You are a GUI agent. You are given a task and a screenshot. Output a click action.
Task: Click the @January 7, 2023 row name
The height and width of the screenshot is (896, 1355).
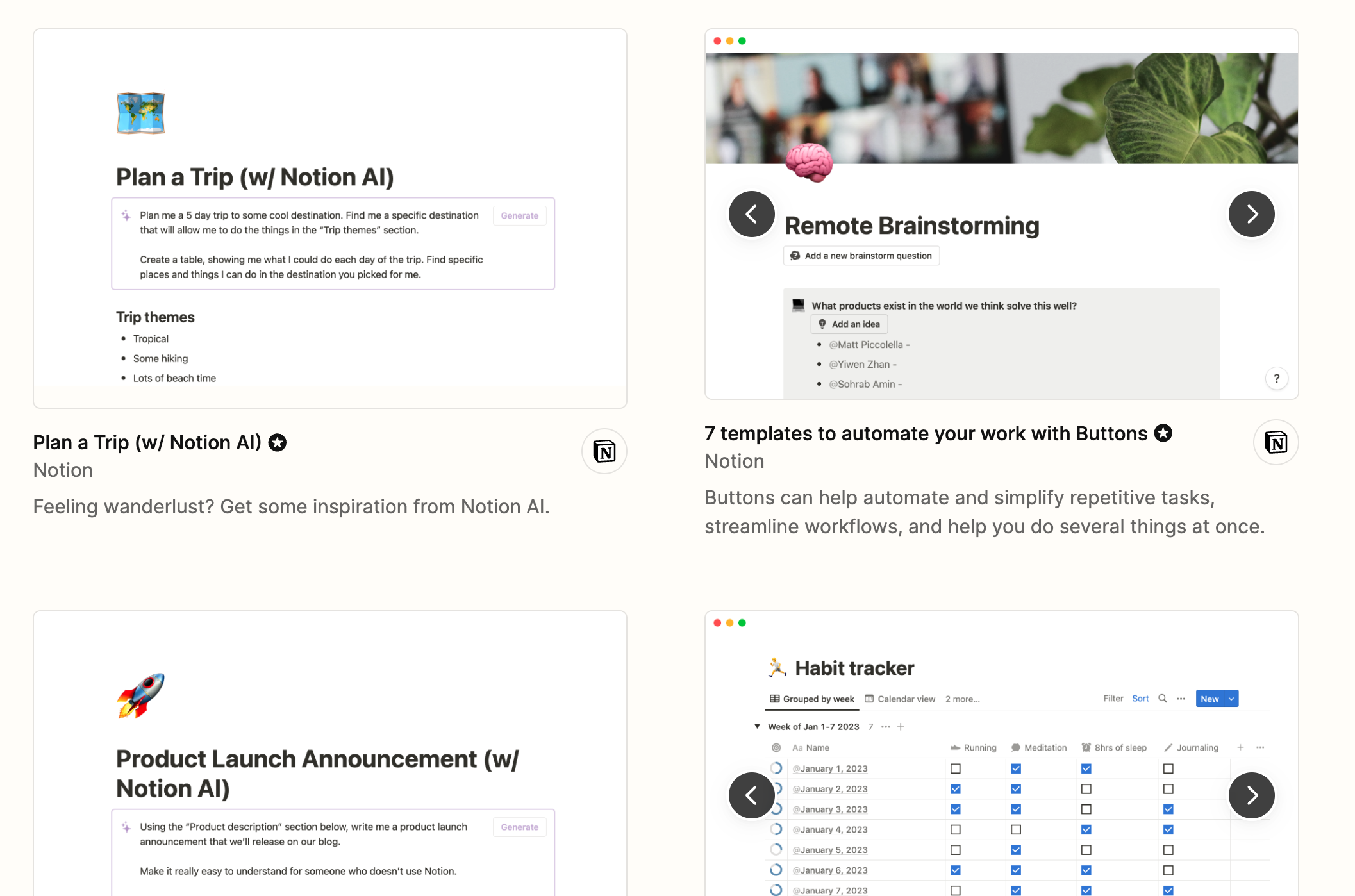click(830, 891)
